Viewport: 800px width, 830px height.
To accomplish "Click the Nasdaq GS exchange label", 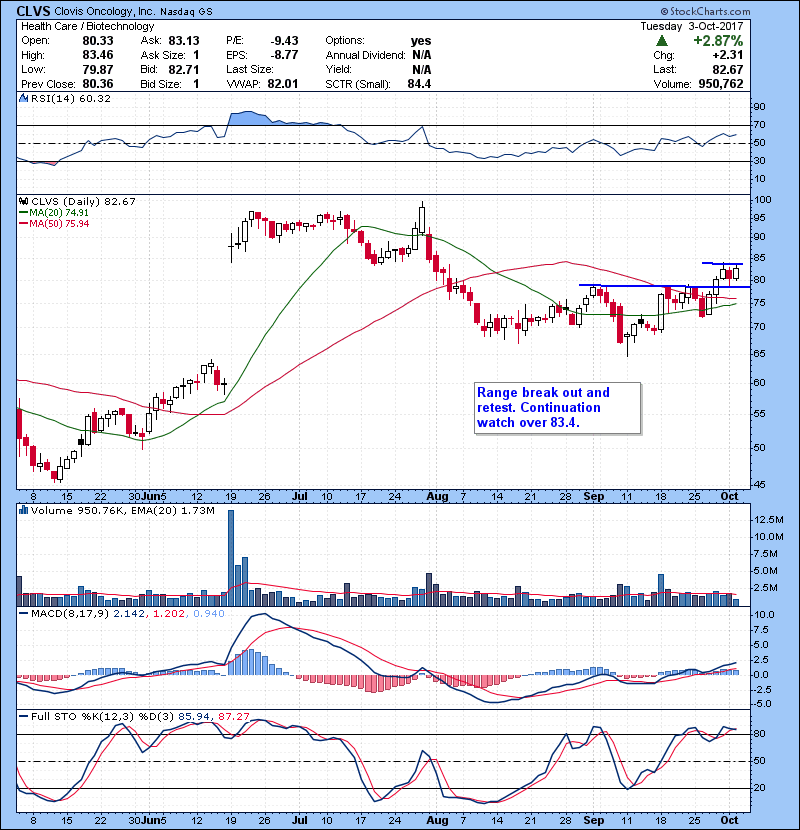I will pos(186,12).
